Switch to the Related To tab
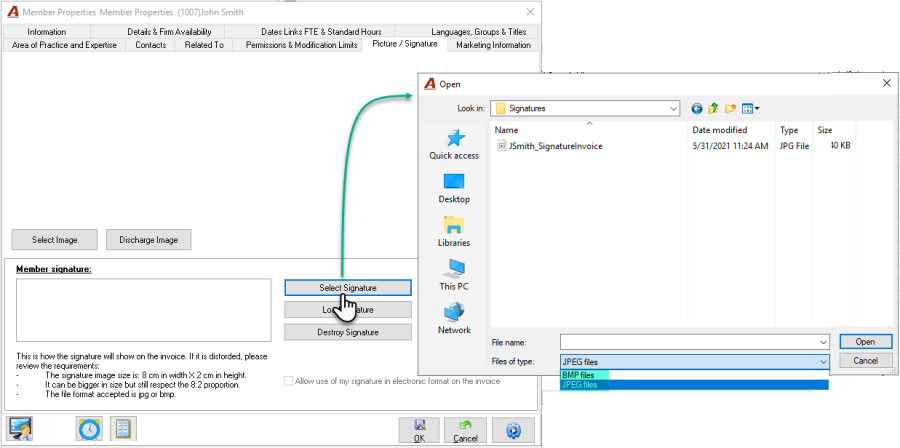The width and height of the screenshot is (900, 448). (x=204, y=45)
